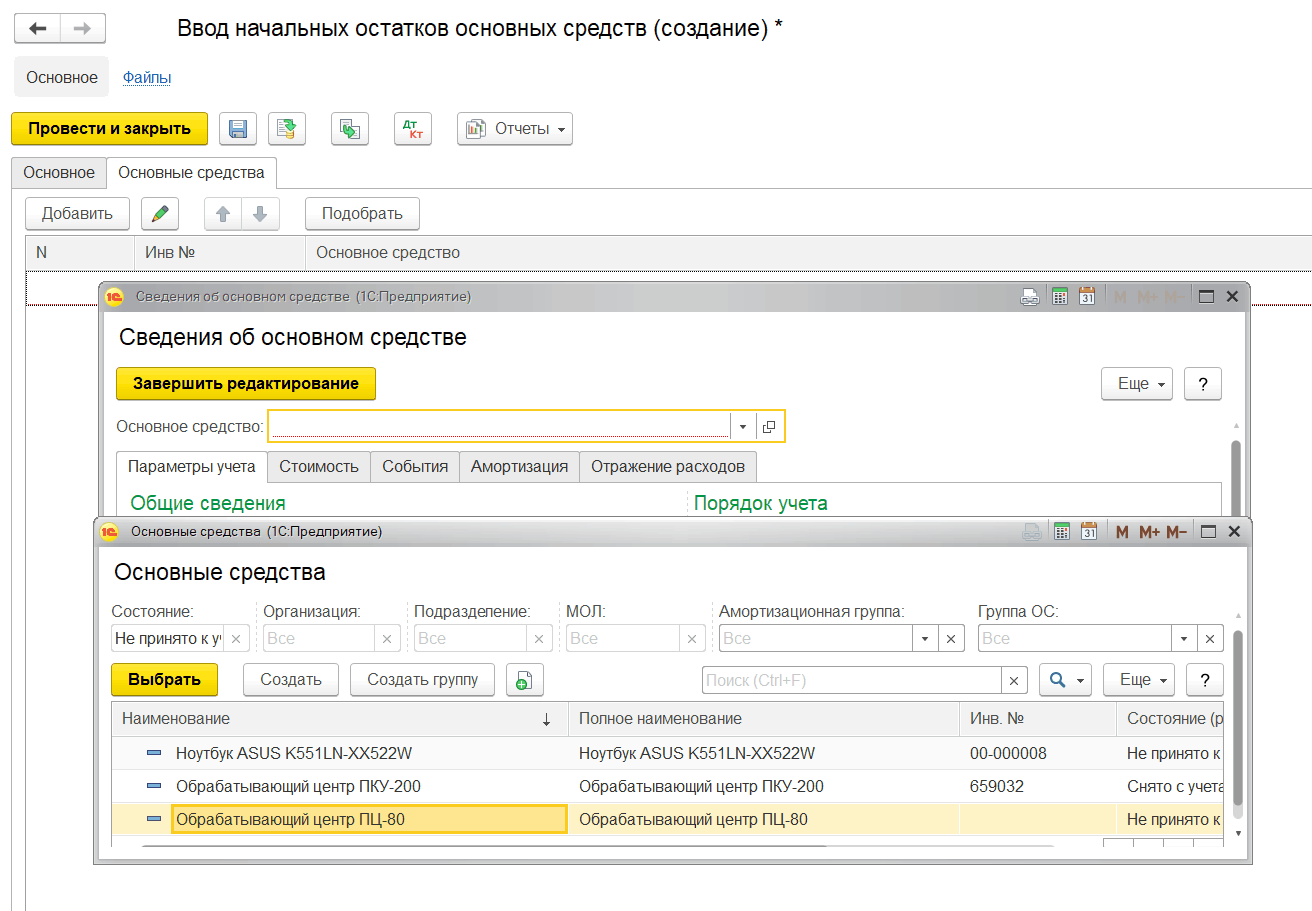Clear the Группа ОС filter with its X
Viewport: 1312px width, 911px height.
(x=1211, y=638)
